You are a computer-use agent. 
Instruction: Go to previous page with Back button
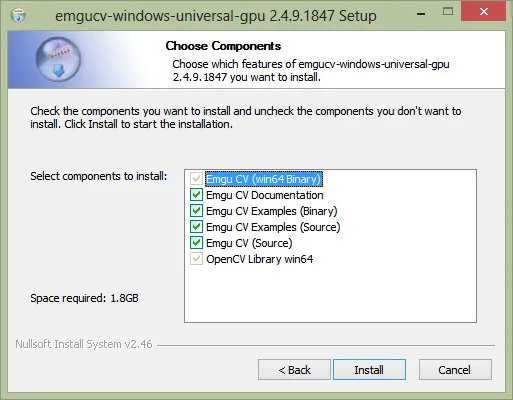point(294,370)
